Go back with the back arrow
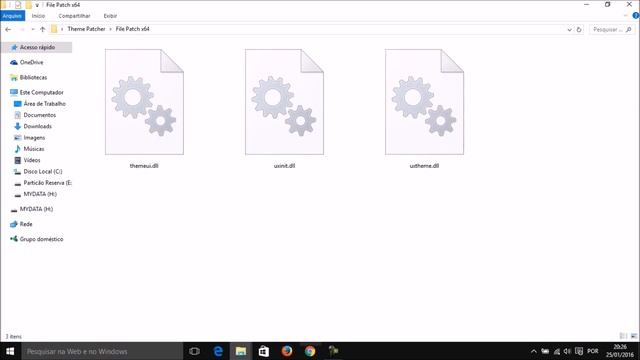This screenshot has height=360, width=640. 8,29
